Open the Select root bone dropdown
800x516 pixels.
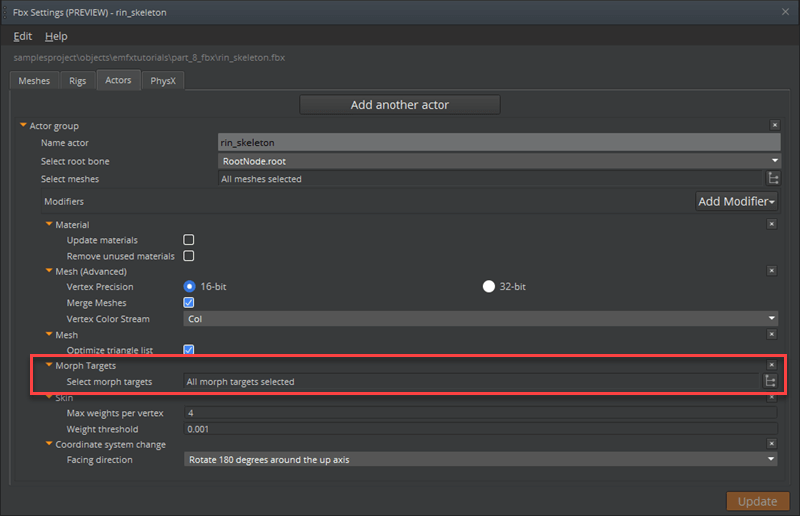tap(499, 160)
